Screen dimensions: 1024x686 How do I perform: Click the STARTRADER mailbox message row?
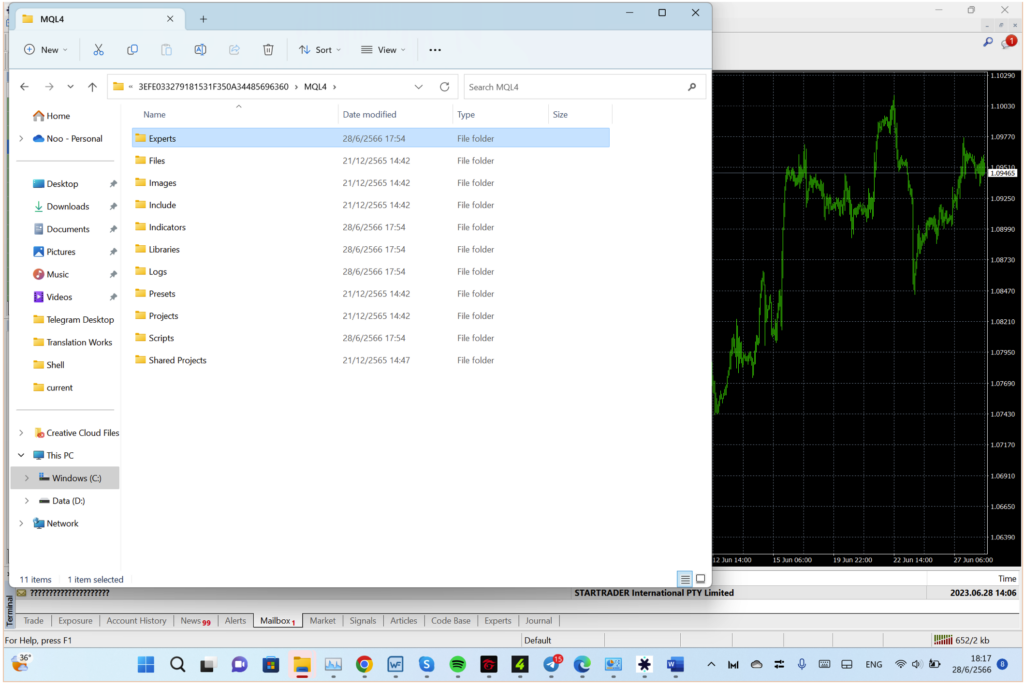tap(516, 593)
